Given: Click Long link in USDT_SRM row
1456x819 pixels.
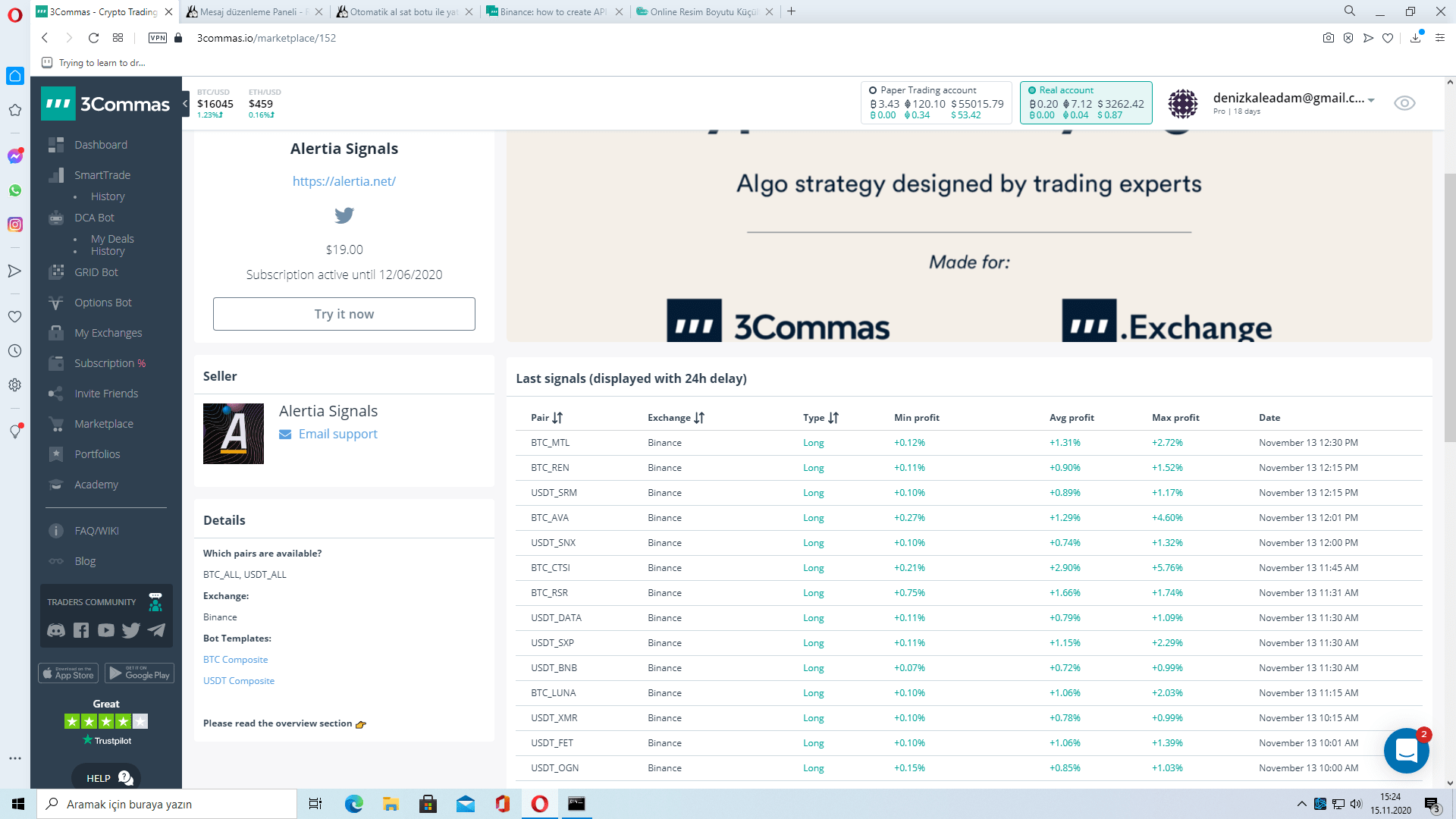Looking at the screenshot, I should coord(813,493).
